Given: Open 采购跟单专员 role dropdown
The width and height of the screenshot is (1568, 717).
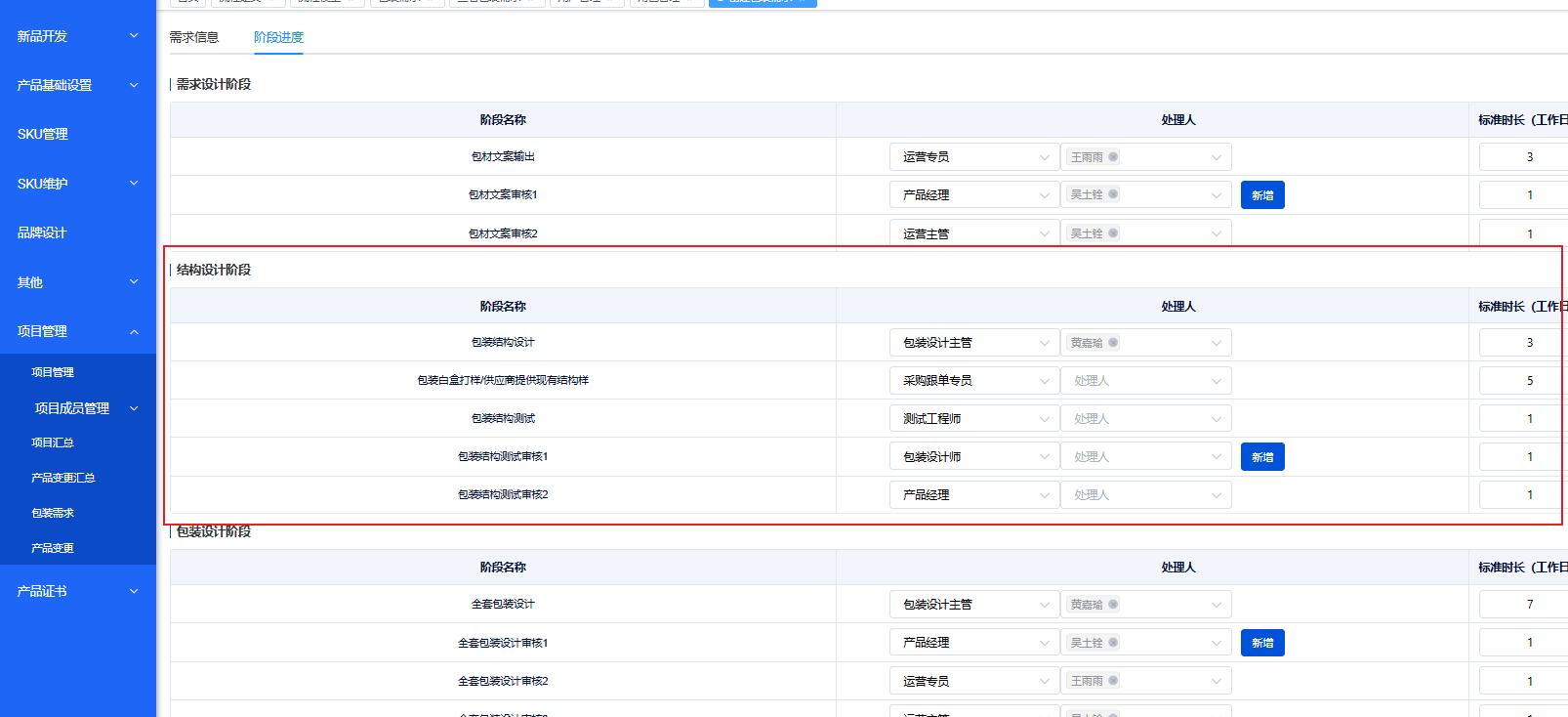Looking at the screenshot, I should 973,381.
